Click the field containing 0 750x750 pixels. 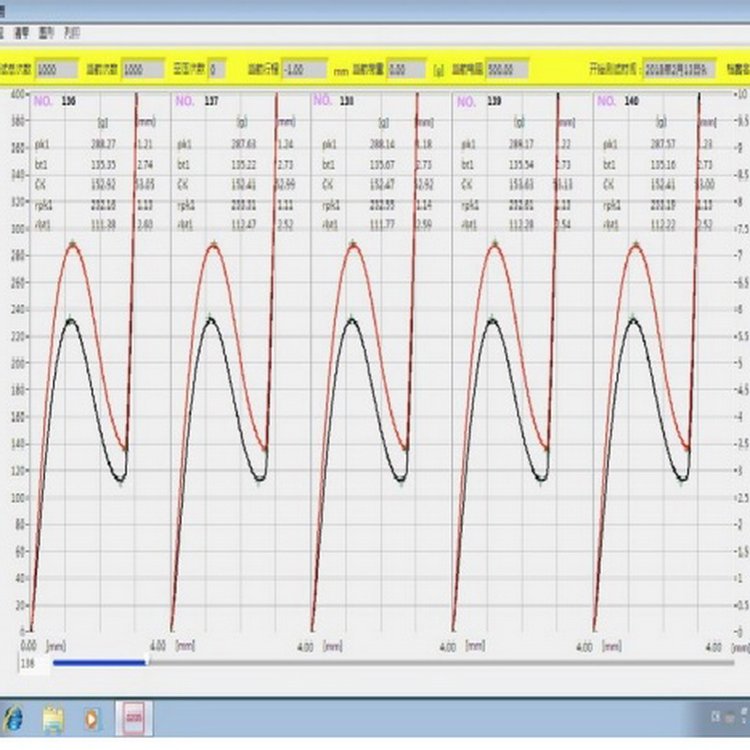pos(217,70)
